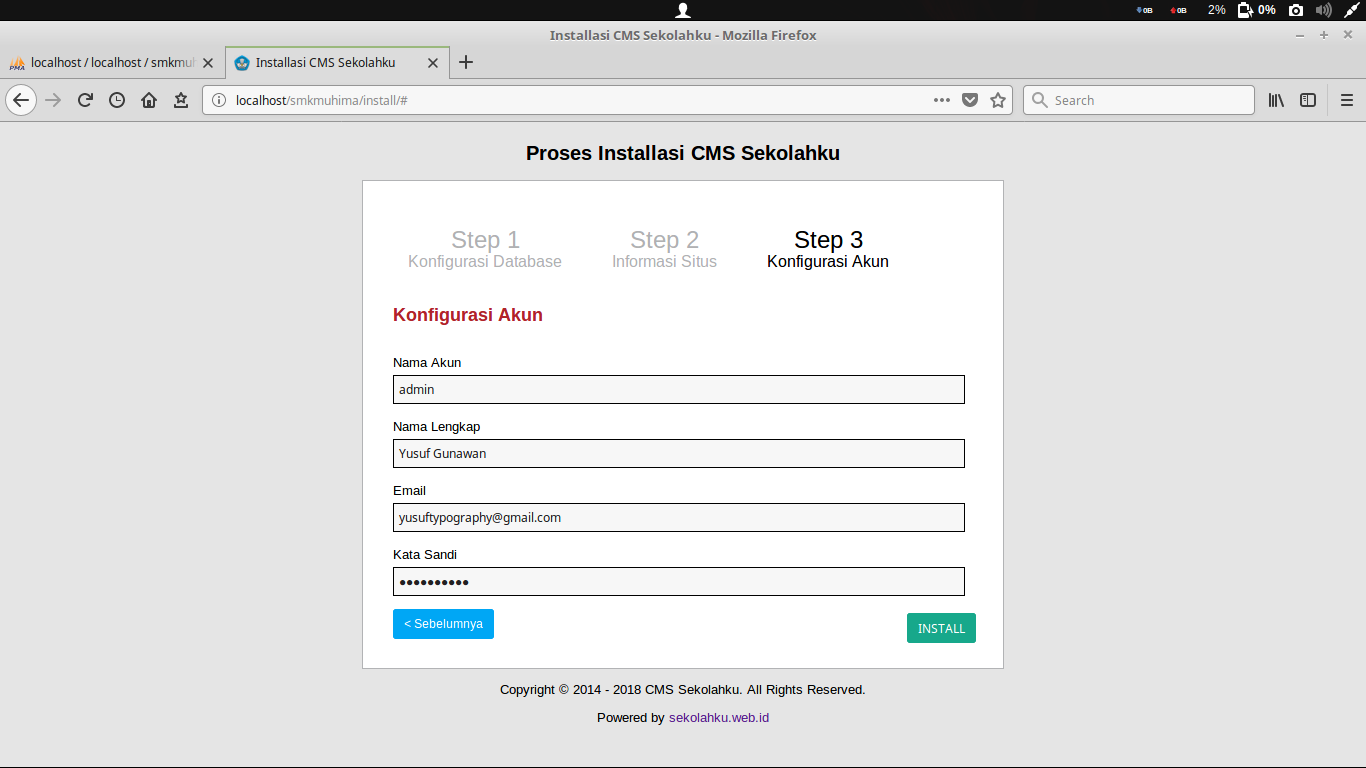Toggle the sidebar panel icon
This screenshot has width=1366, height=768.
[x=1308, y=100]
